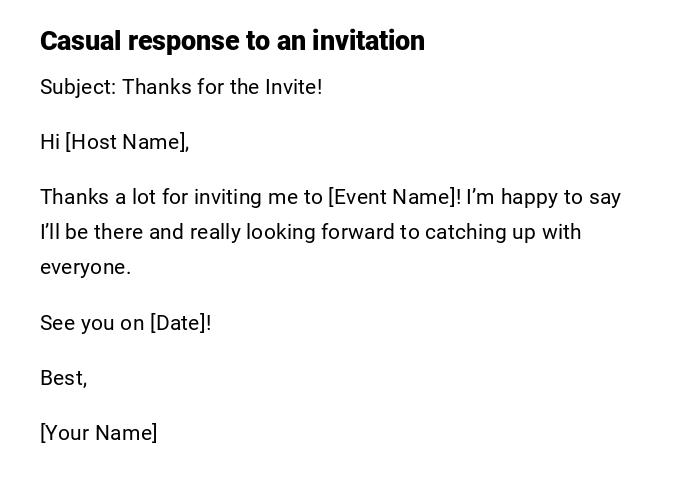Viewport: 700px width, 495px height.
Task: Click the phrase "See you on"
Action: click(x=92, y=323)
